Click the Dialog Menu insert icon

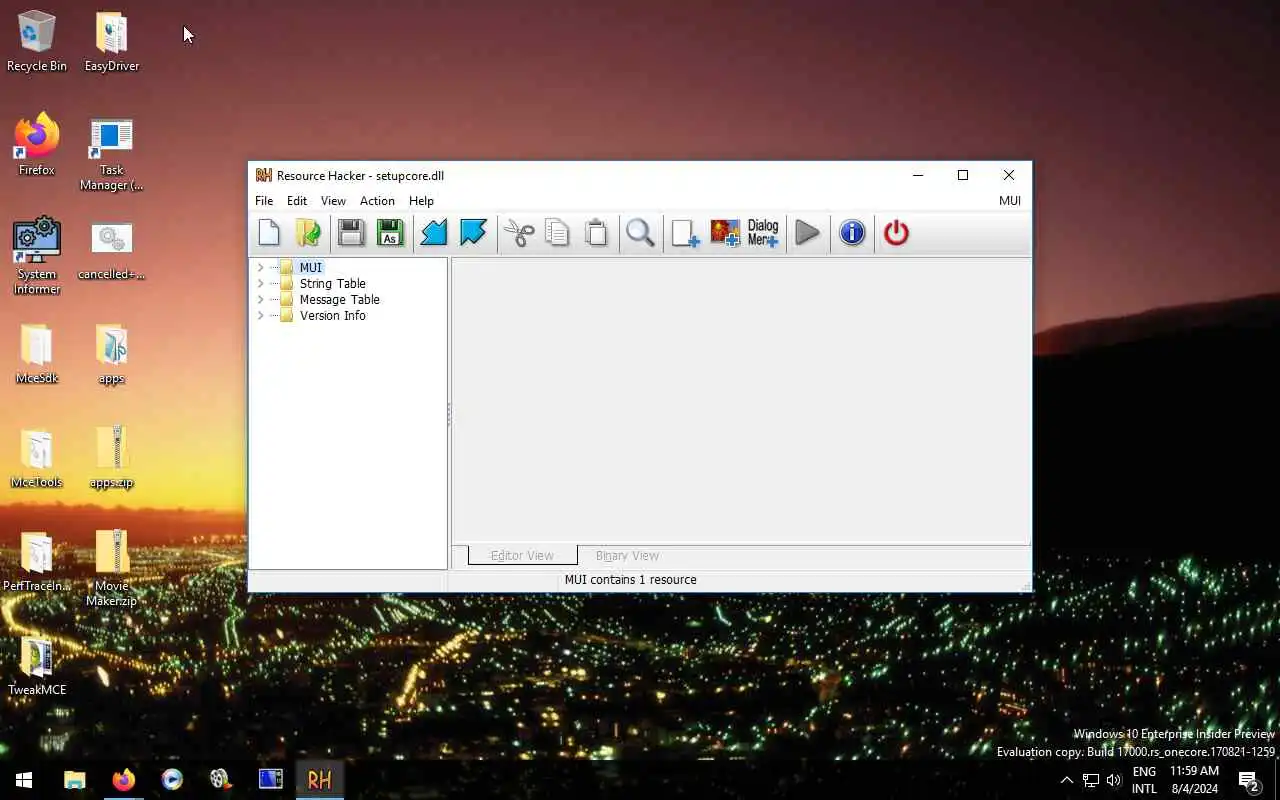tap(763, 233)
